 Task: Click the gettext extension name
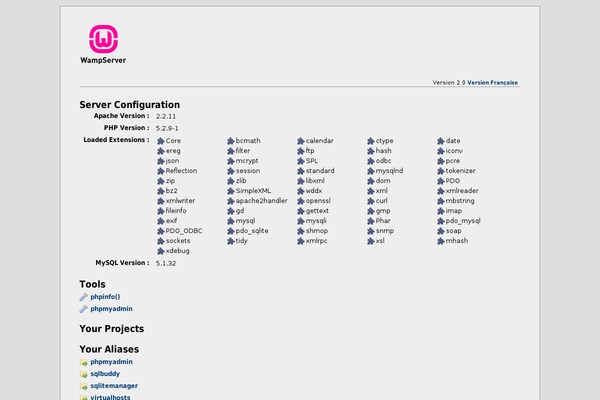click(317, 211)
